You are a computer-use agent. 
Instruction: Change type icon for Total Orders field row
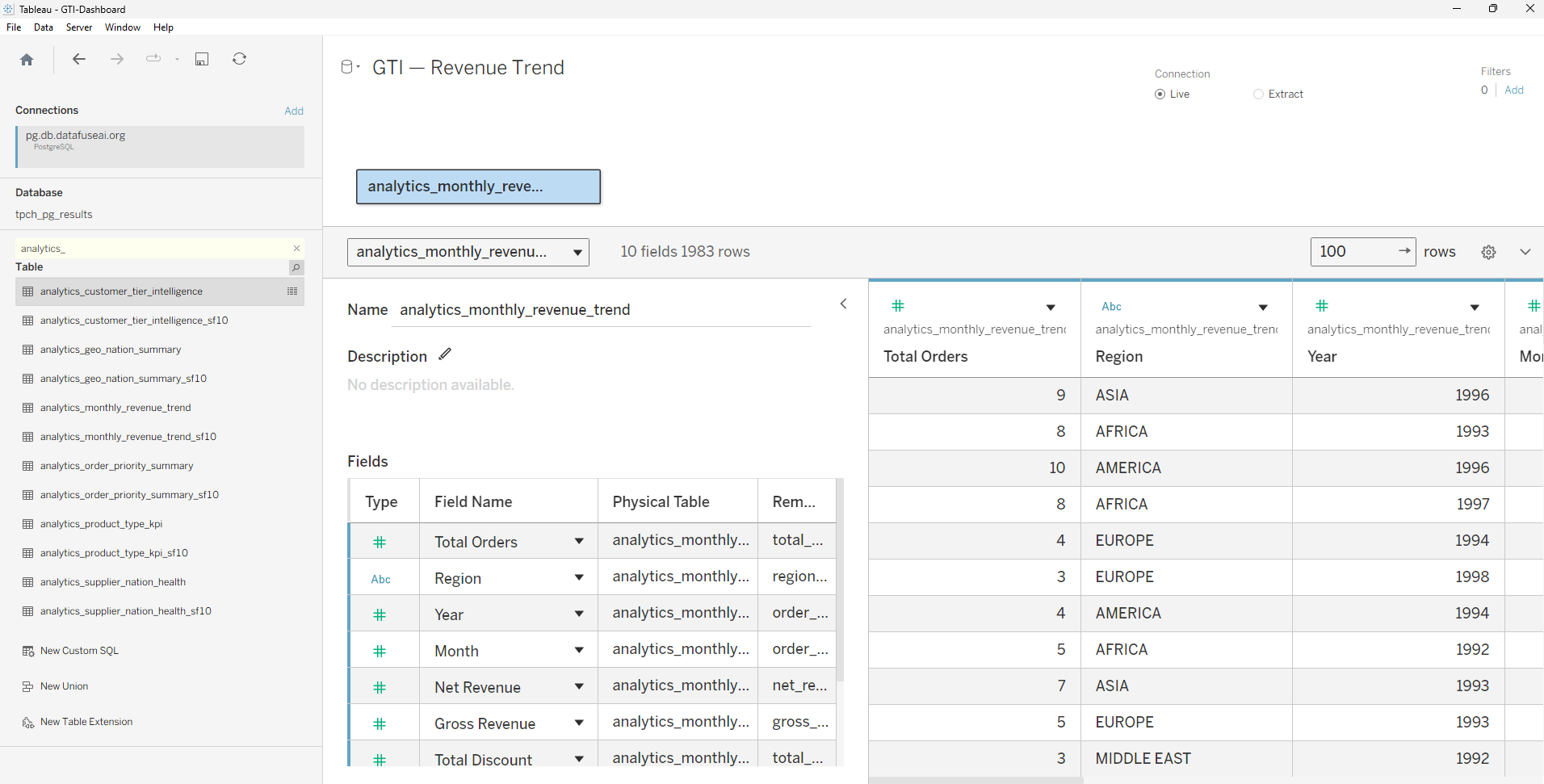tap(380, 543)
